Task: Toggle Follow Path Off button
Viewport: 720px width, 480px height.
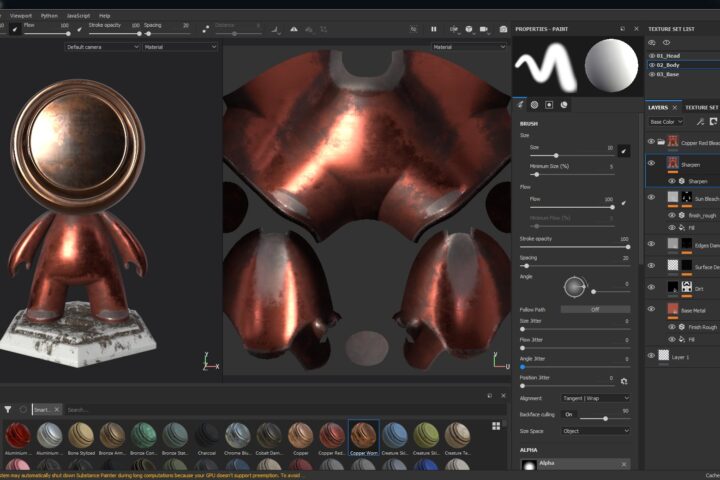Action: point(595,310)
